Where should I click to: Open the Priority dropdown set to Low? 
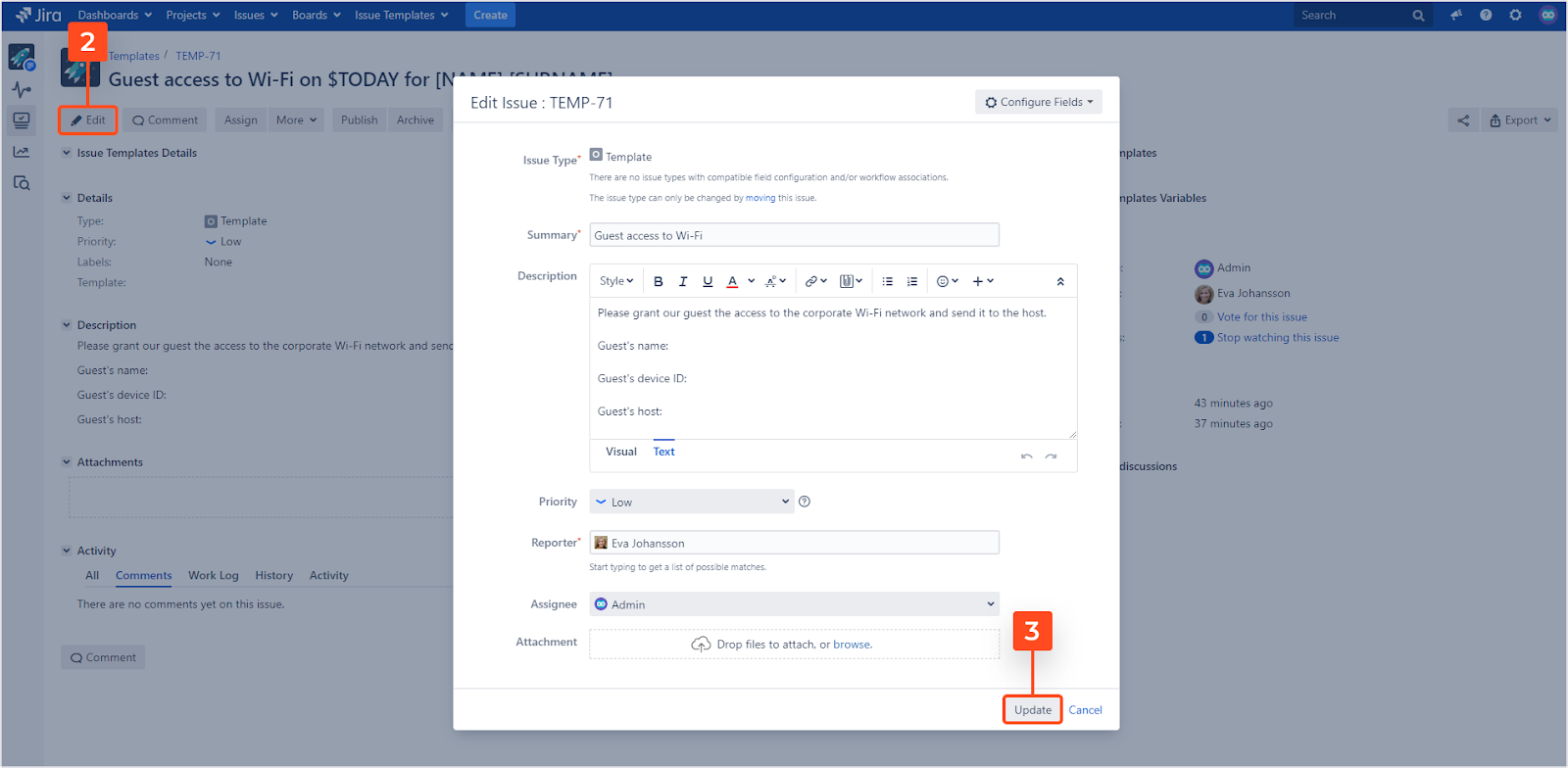tap(691, 502)
